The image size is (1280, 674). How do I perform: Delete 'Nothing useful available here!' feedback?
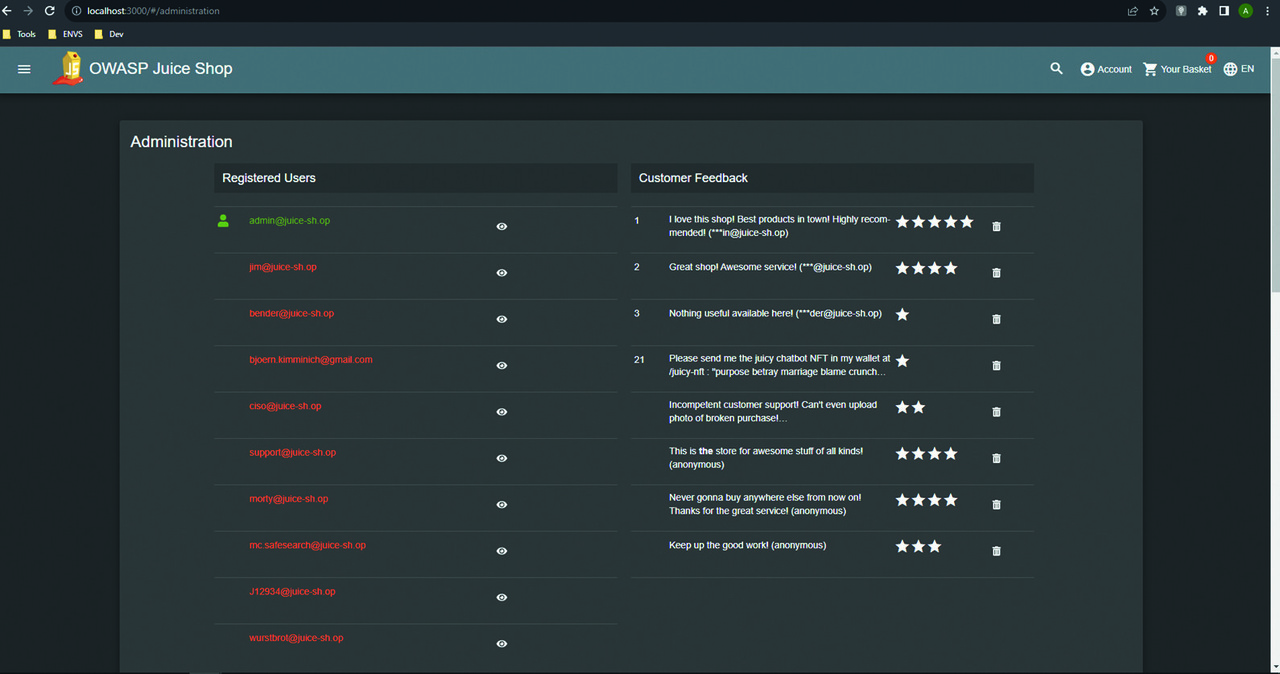pos(996,319)
